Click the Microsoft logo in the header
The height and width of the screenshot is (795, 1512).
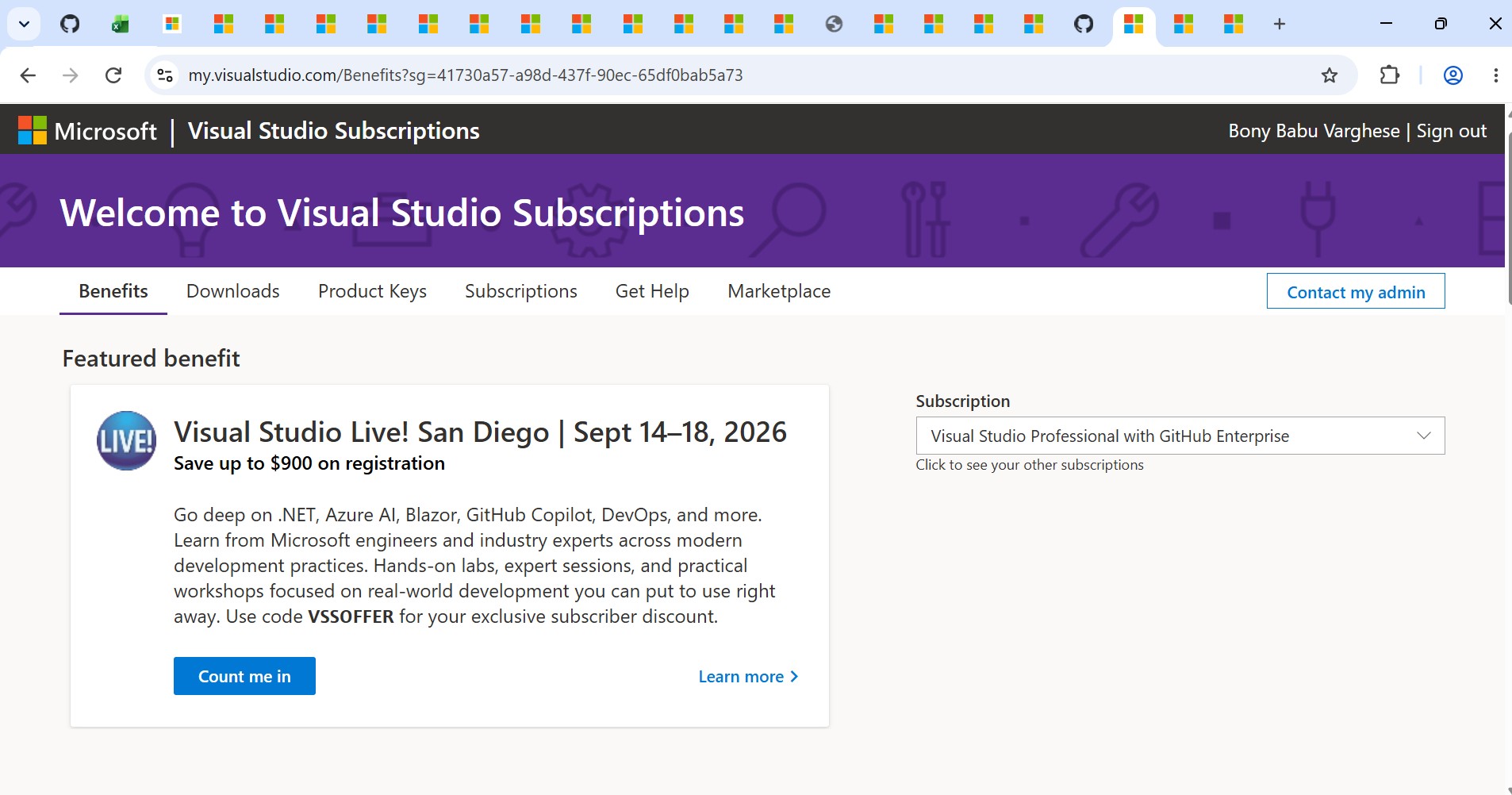pyautogui.click(x=87, y=131)
